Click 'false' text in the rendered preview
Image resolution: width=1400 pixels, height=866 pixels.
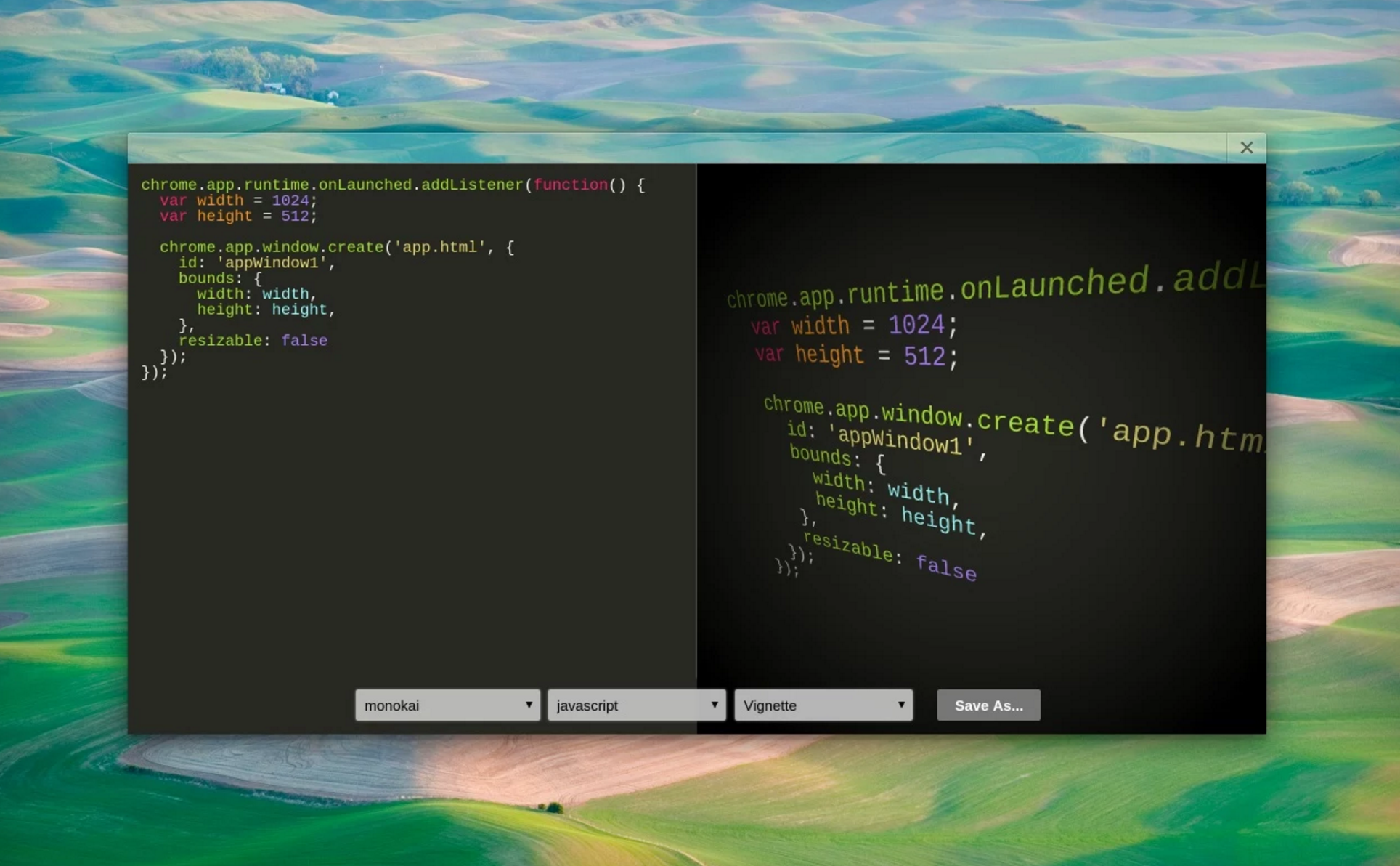(945, 567)
